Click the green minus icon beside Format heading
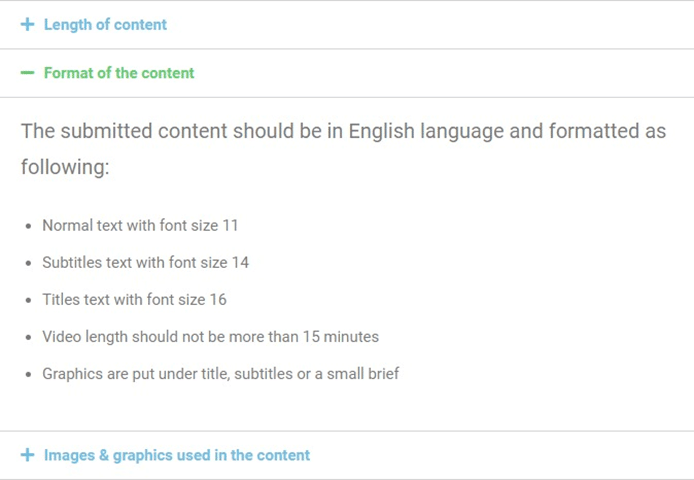694x480 pixels. click(27, 73)
